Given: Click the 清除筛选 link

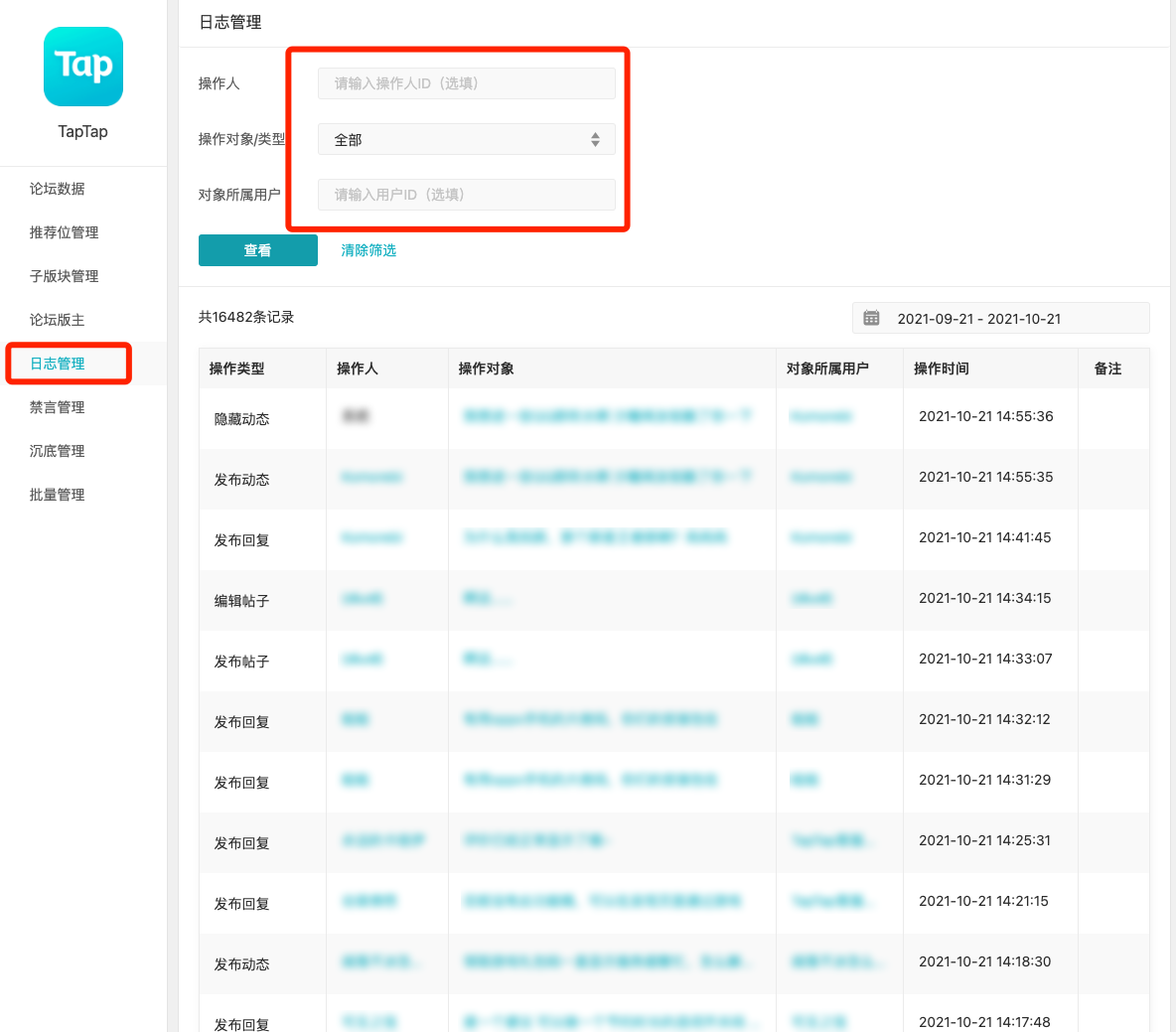Looking at the screenshot, I should 368,250.
